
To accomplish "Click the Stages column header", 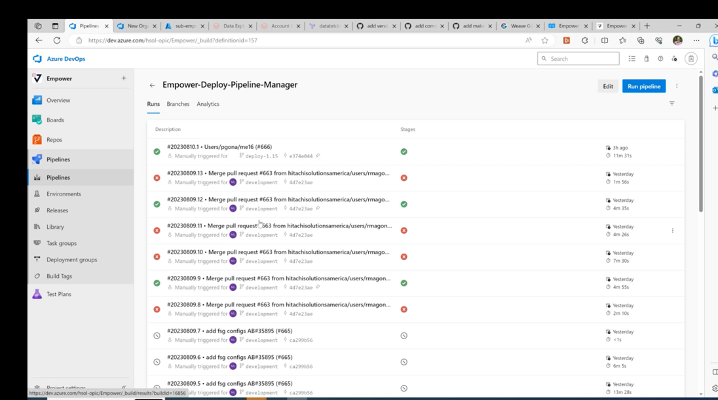I will [408, 129].
